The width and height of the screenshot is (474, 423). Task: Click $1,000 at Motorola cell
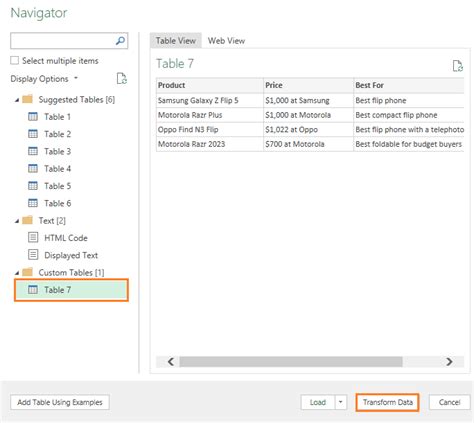[308, 115]
